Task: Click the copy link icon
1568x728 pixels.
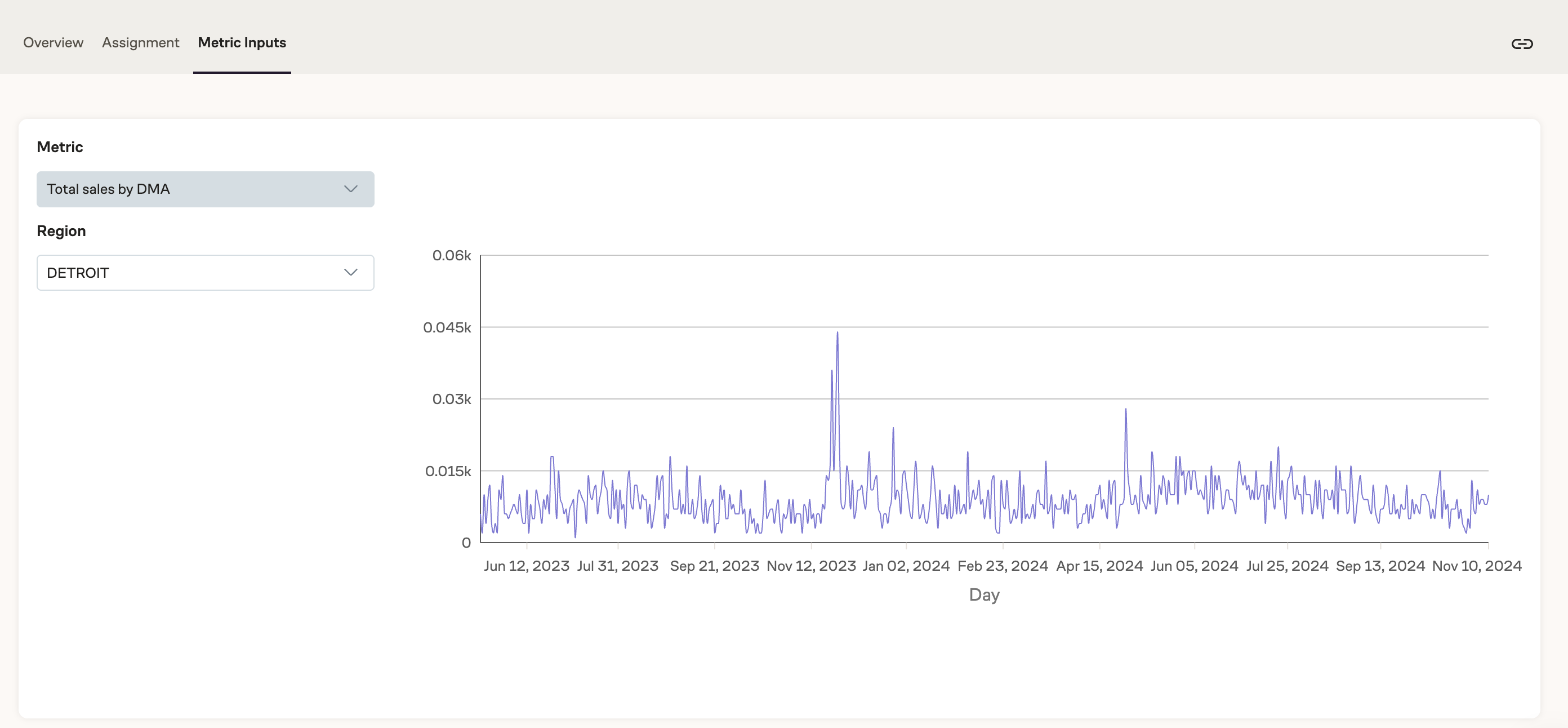Action: (x=1522, y=43)
